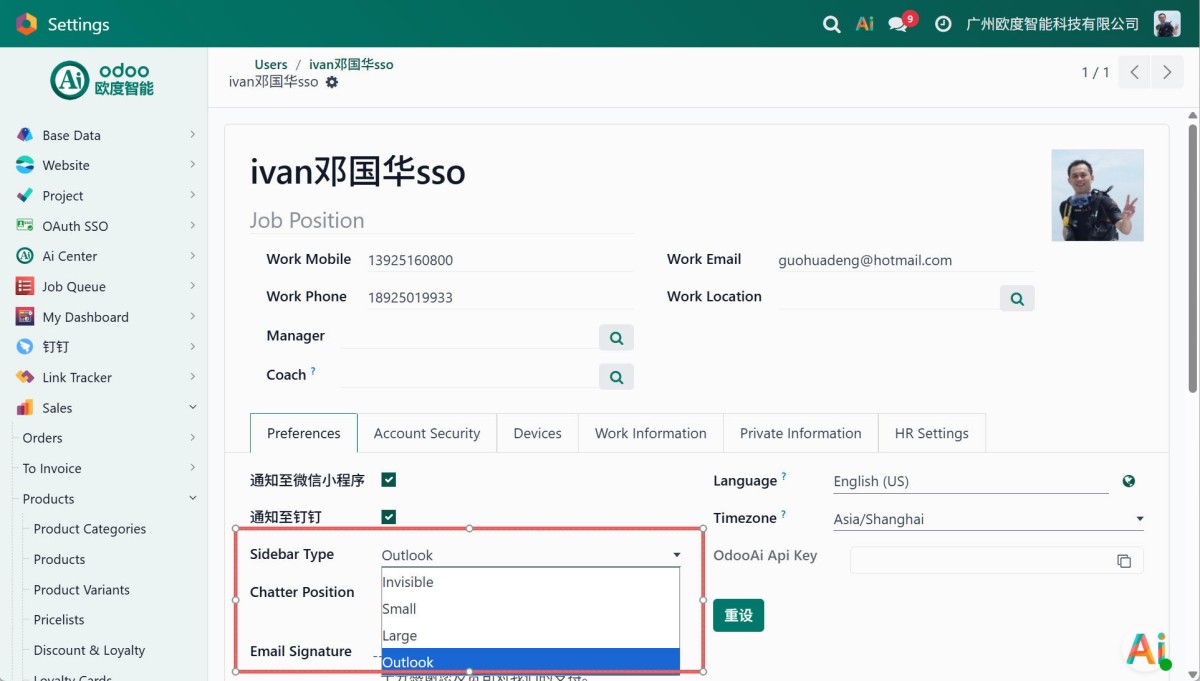
Task: Click the OAuth SSO menu icon
Action: tap(25, 226)
